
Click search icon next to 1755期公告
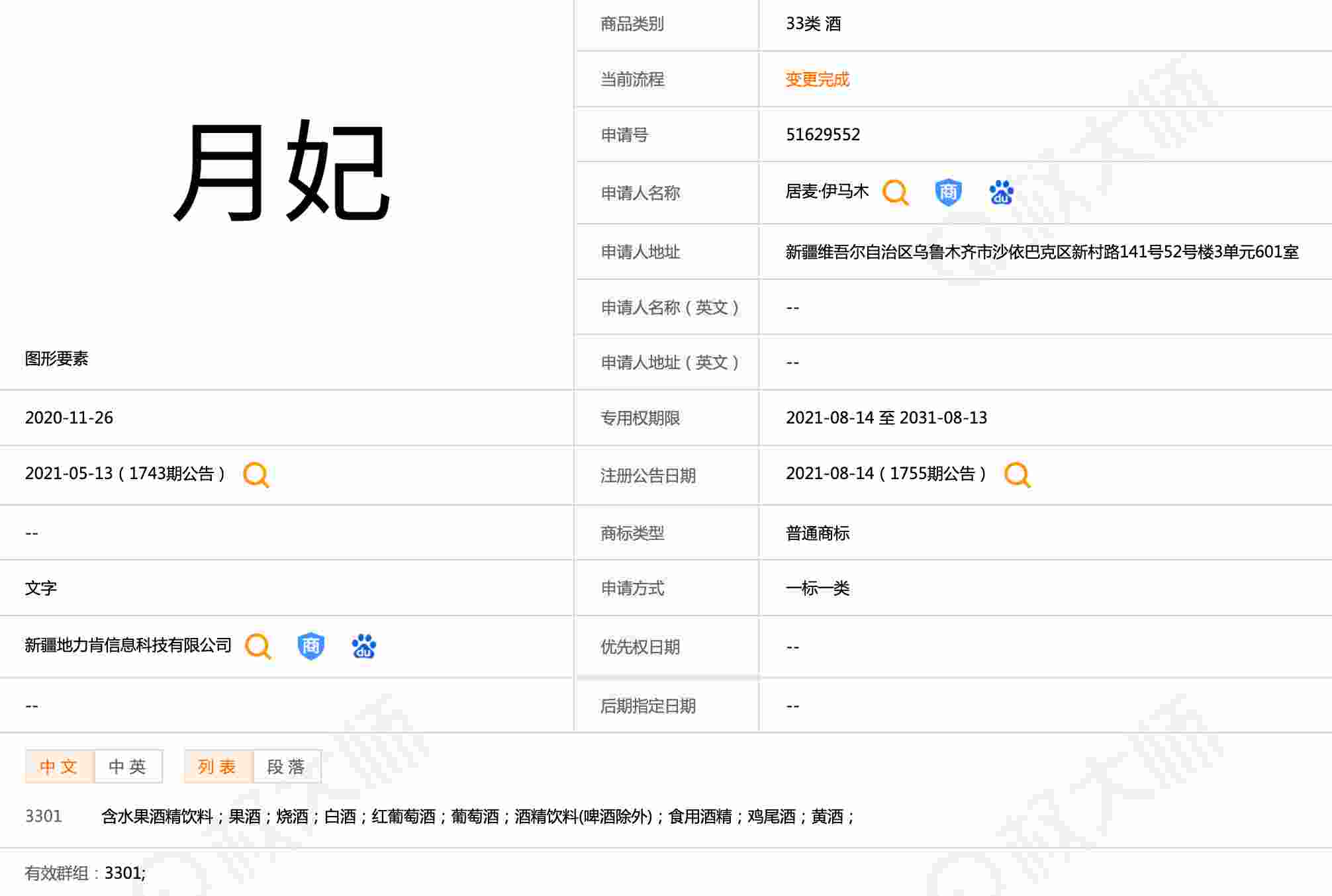pos(1017,474)
